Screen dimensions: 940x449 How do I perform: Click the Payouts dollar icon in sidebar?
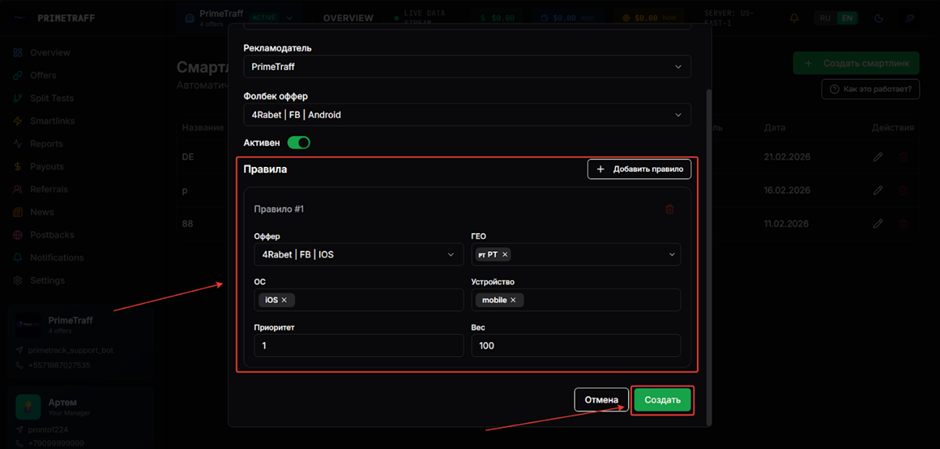coord(18,167)
